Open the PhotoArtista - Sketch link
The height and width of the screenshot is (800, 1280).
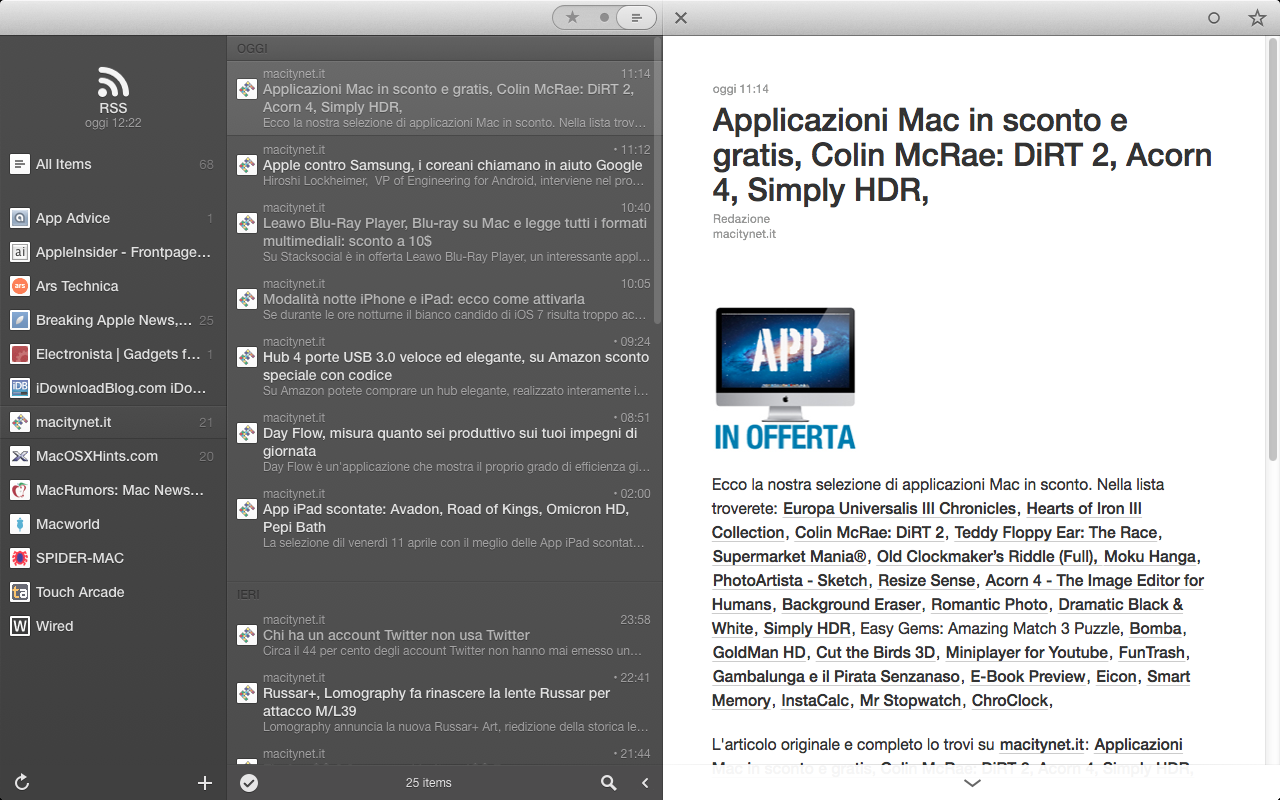(790, 580)
